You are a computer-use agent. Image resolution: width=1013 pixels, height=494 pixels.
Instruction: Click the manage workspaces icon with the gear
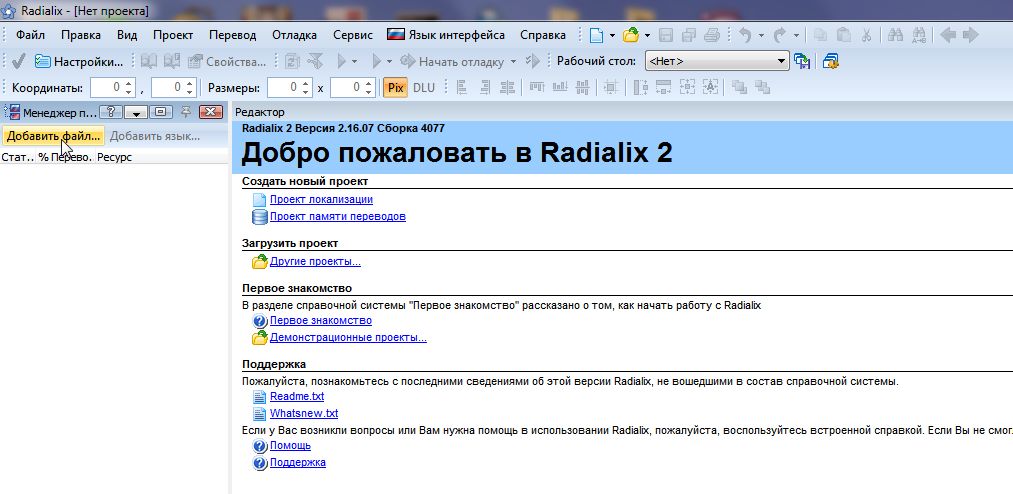pos(831,62)
